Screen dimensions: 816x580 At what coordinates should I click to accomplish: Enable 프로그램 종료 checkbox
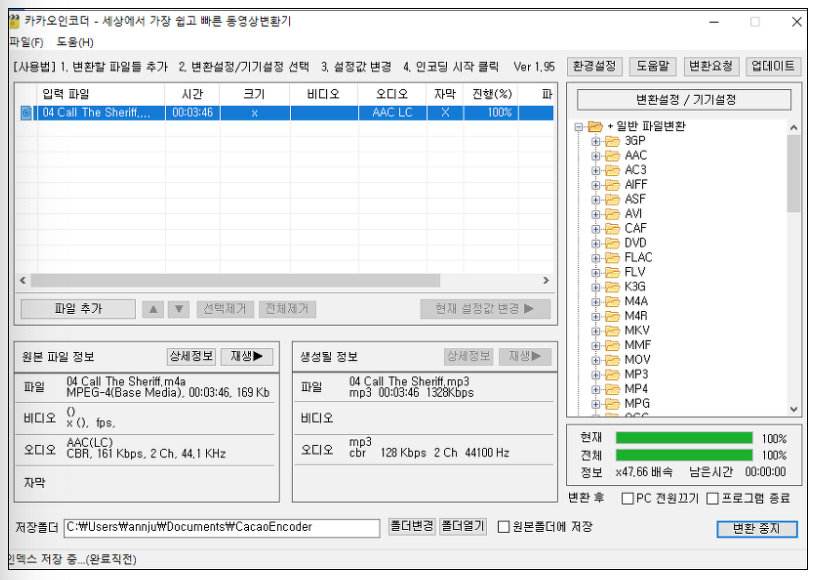pyautogui.click(x=712, y=498)
